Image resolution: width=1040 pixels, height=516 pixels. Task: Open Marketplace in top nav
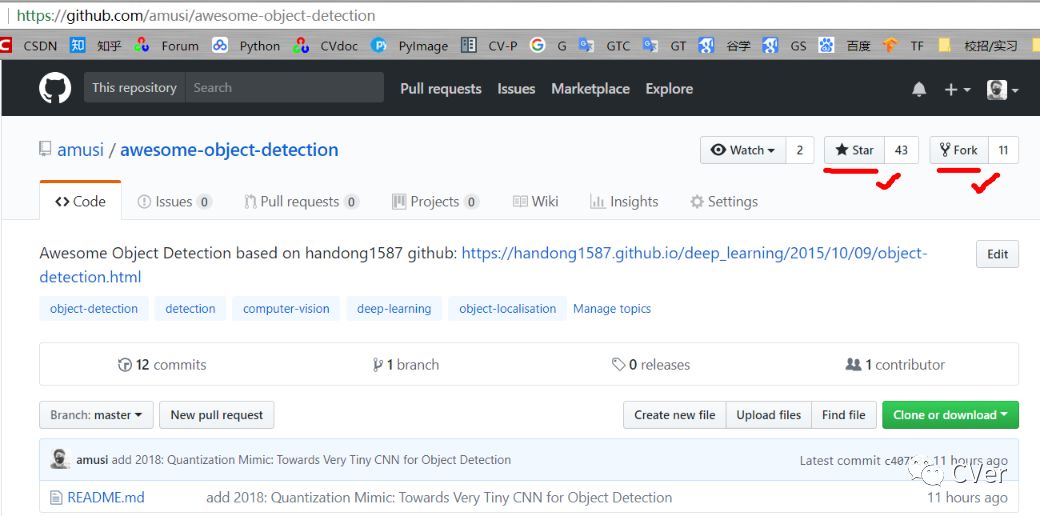click(x=590, y=89)
